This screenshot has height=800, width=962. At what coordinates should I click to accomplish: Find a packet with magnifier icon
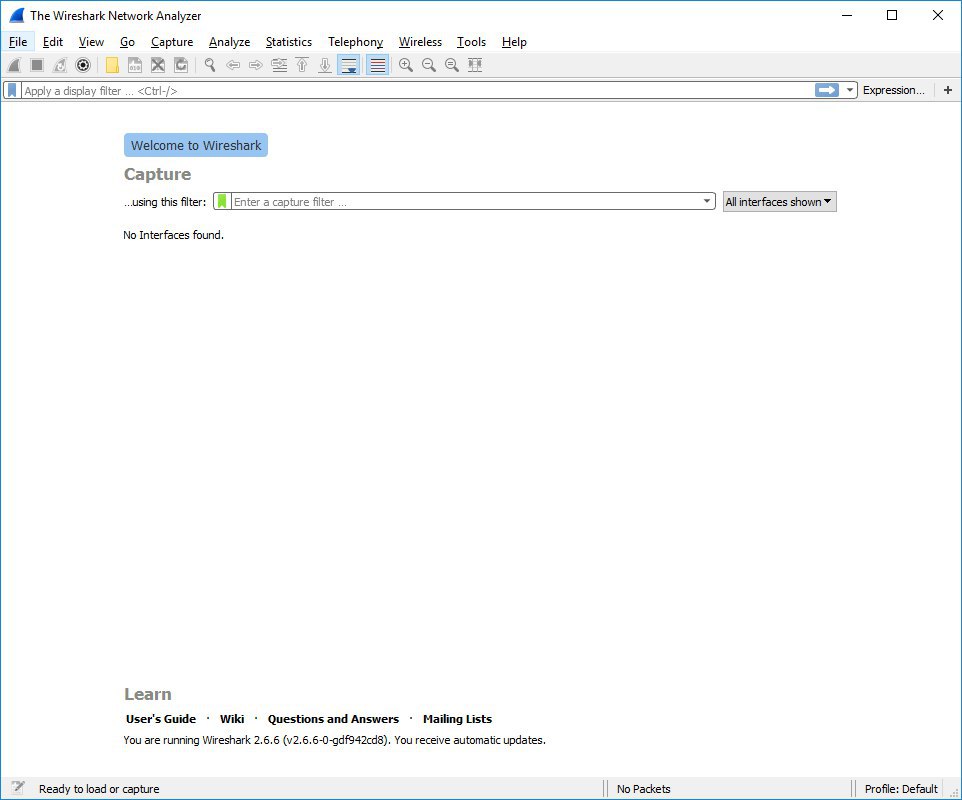tap(210, 65)
